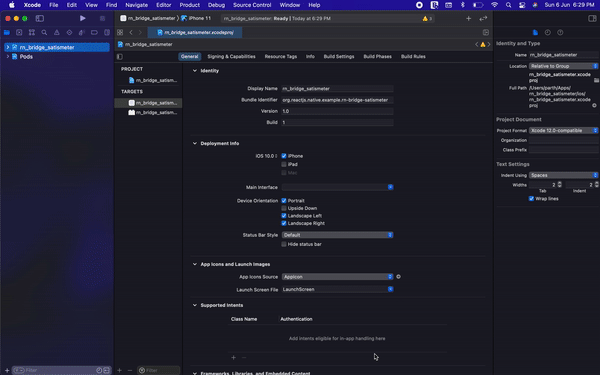Show the File inspector tab icon
The width and height of the screenshot is (600, 375).
tap(535, 33)
